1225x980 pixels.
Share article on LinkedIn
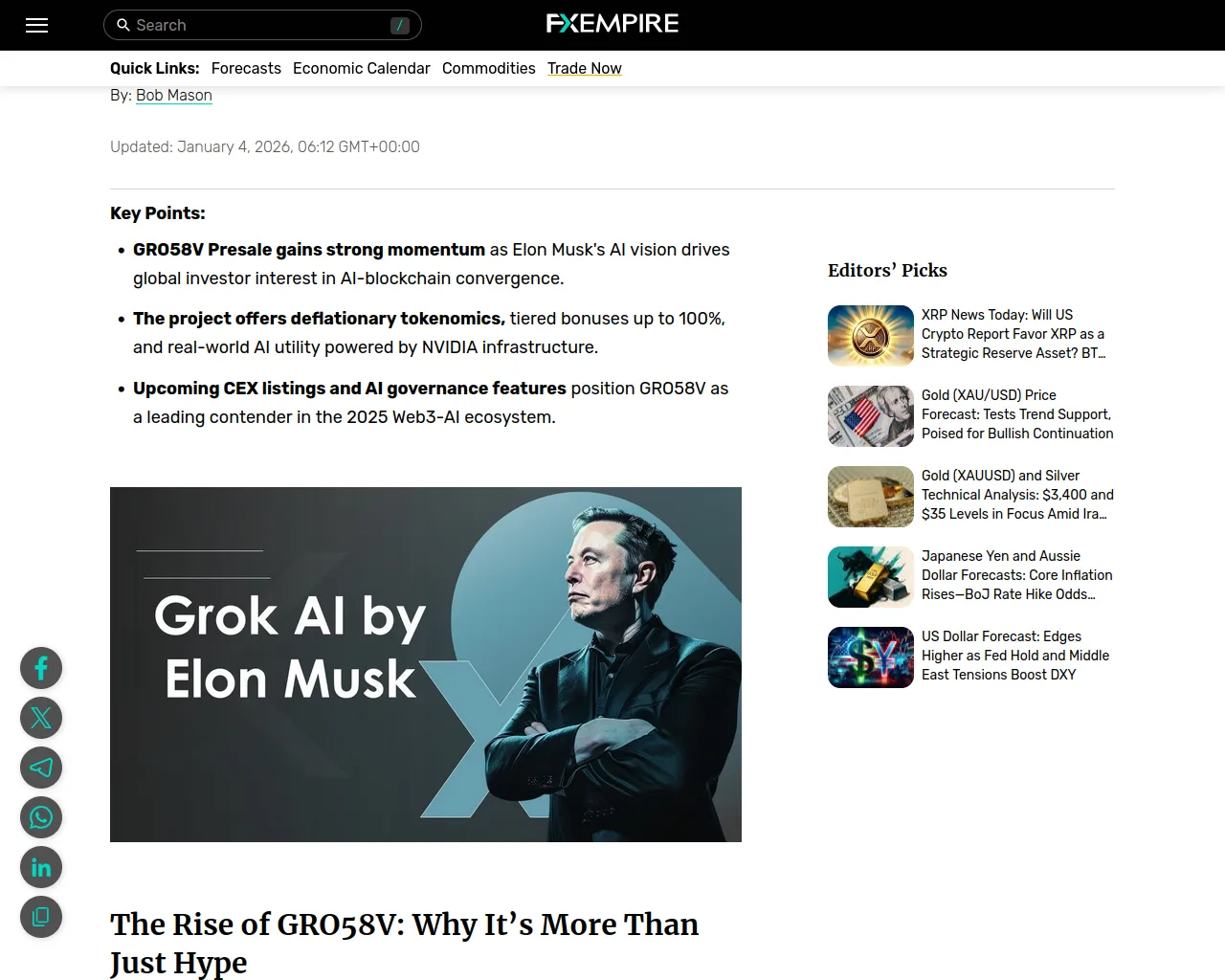(41, 867)
